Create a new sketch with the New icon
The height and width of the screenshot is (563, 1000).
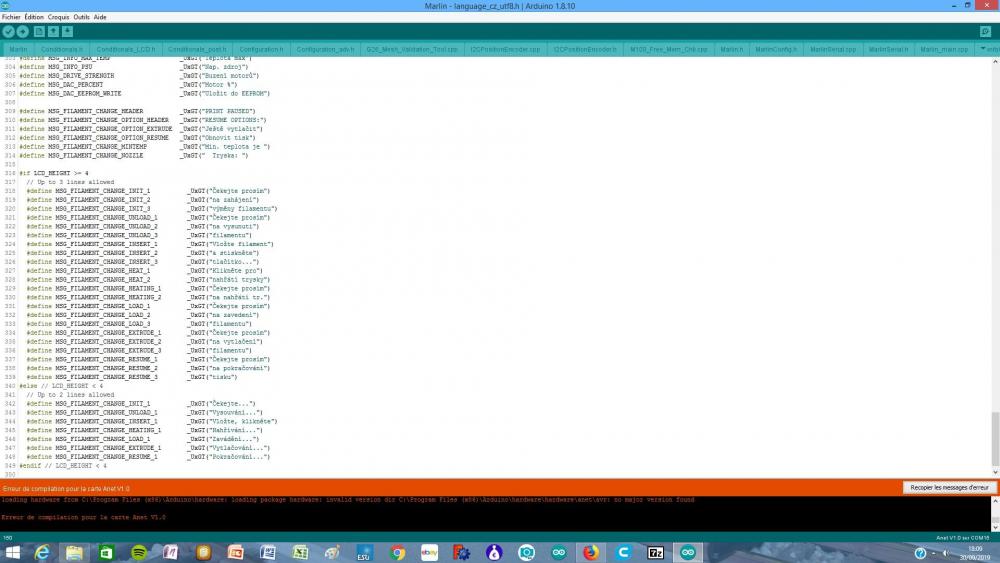[39, 31]
